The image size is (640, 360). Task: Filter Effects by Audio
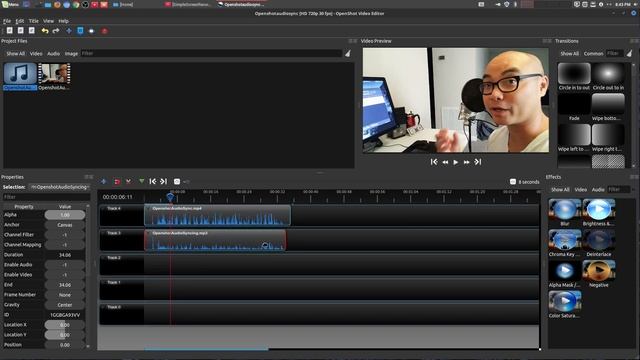tap(598, 189)
